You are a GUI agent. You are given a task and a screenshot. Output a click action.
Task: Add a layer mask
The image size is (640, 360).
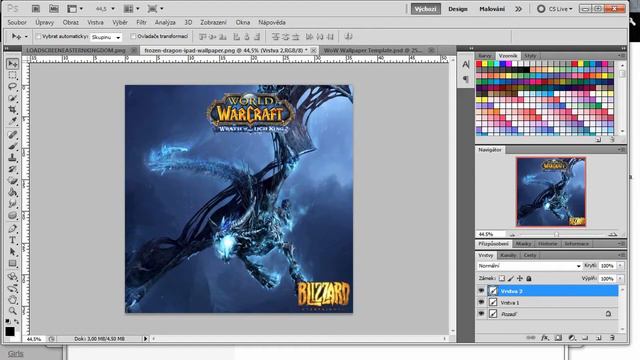(558, 338)
